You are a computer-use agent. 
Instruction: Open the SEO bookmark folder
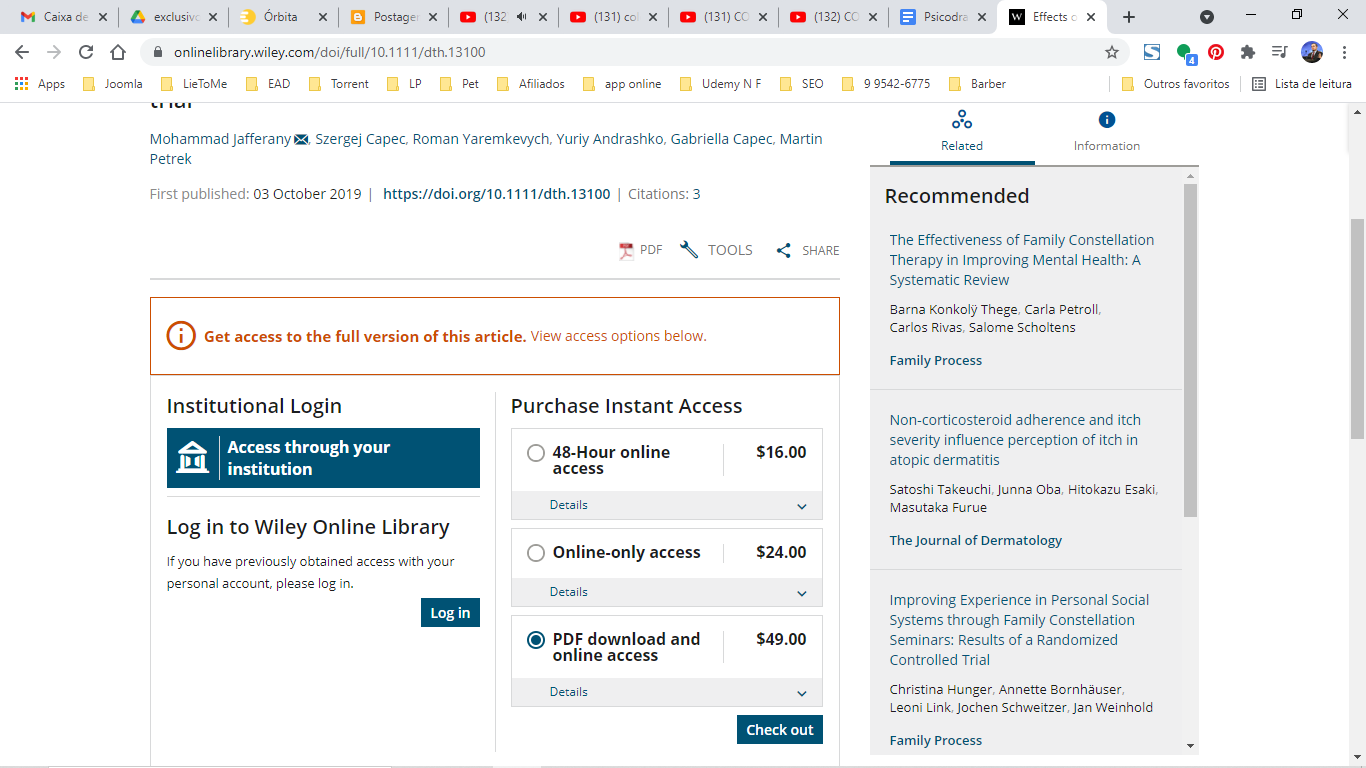(802, 84)
